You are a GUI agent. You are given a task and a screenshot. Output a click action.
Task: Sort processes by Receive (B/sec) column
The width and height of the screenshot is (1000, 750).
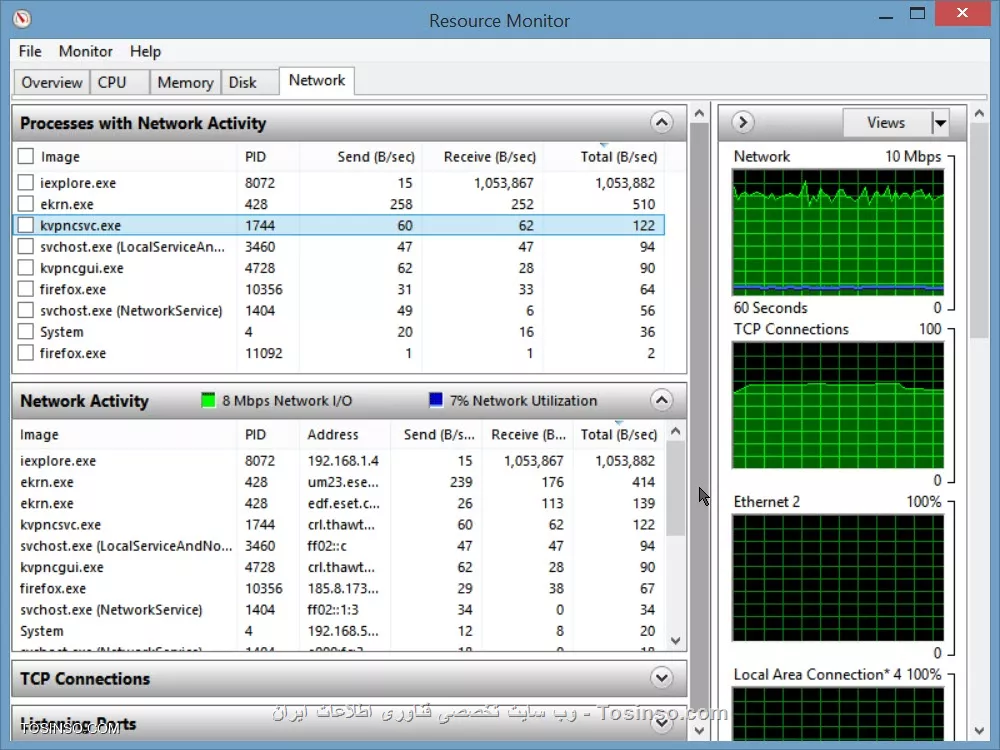(x=483, y=157)
